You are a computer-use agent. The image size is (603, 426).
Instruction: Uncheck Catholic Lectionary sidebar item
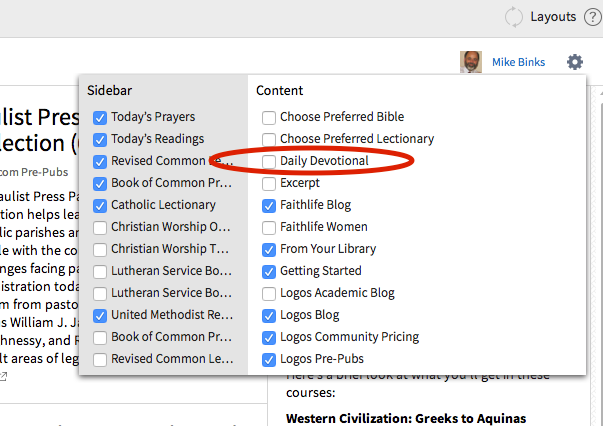pos(100,206)
